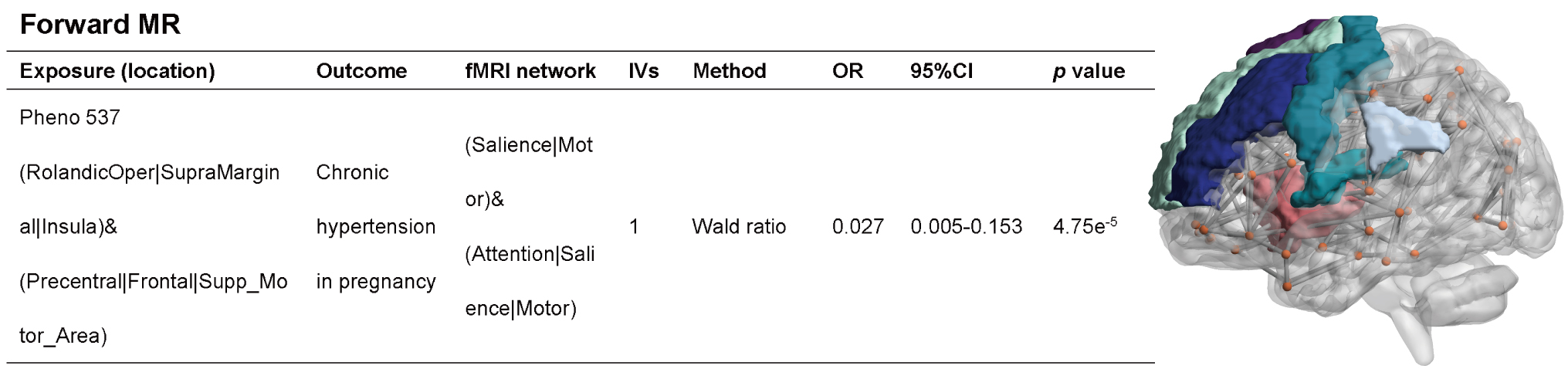Click the Outcome column header

click(361, 71)
